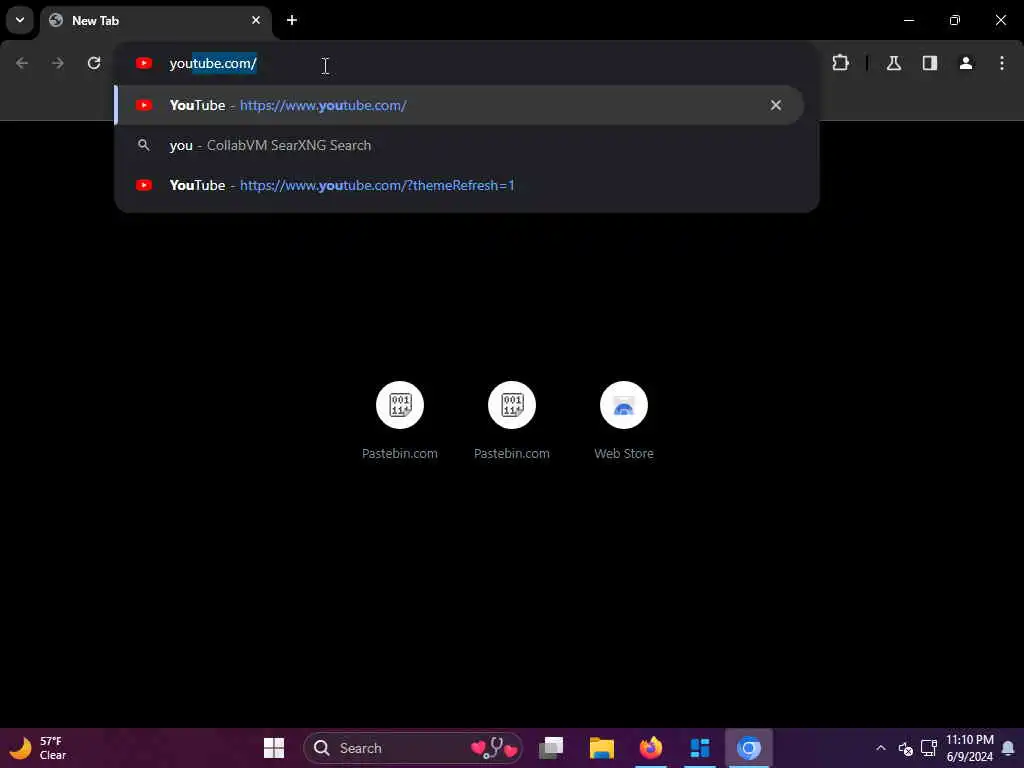This screenshot has width=1024, height=768.
Task: Open Task View on the taskbar
Action: pyautogui.click(x=551, y=748)
